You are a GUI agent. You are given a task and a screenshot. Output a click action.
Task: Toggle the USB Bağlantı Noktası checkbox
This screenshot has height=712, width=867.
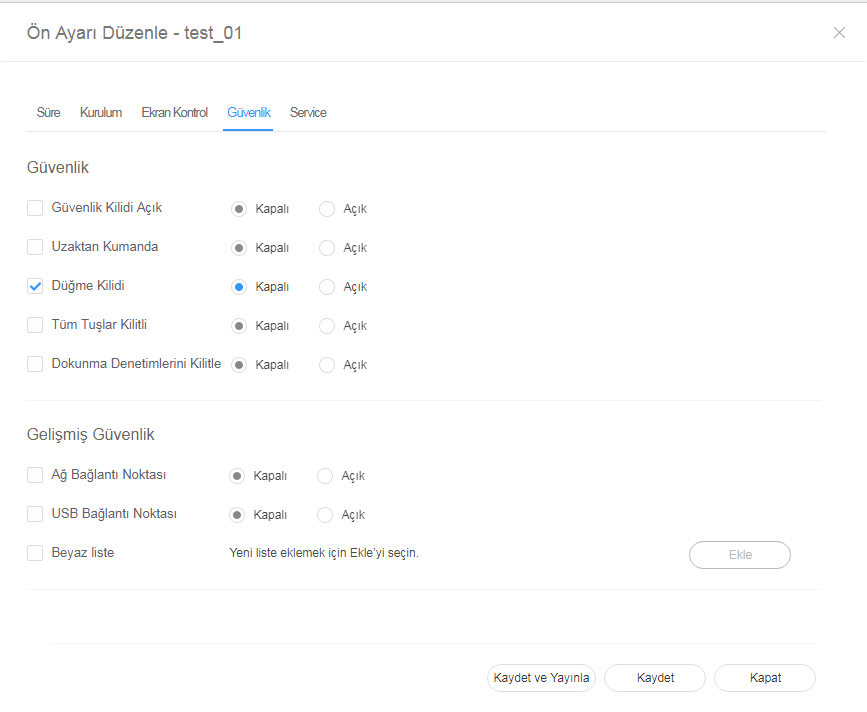[x=35, y=514]
